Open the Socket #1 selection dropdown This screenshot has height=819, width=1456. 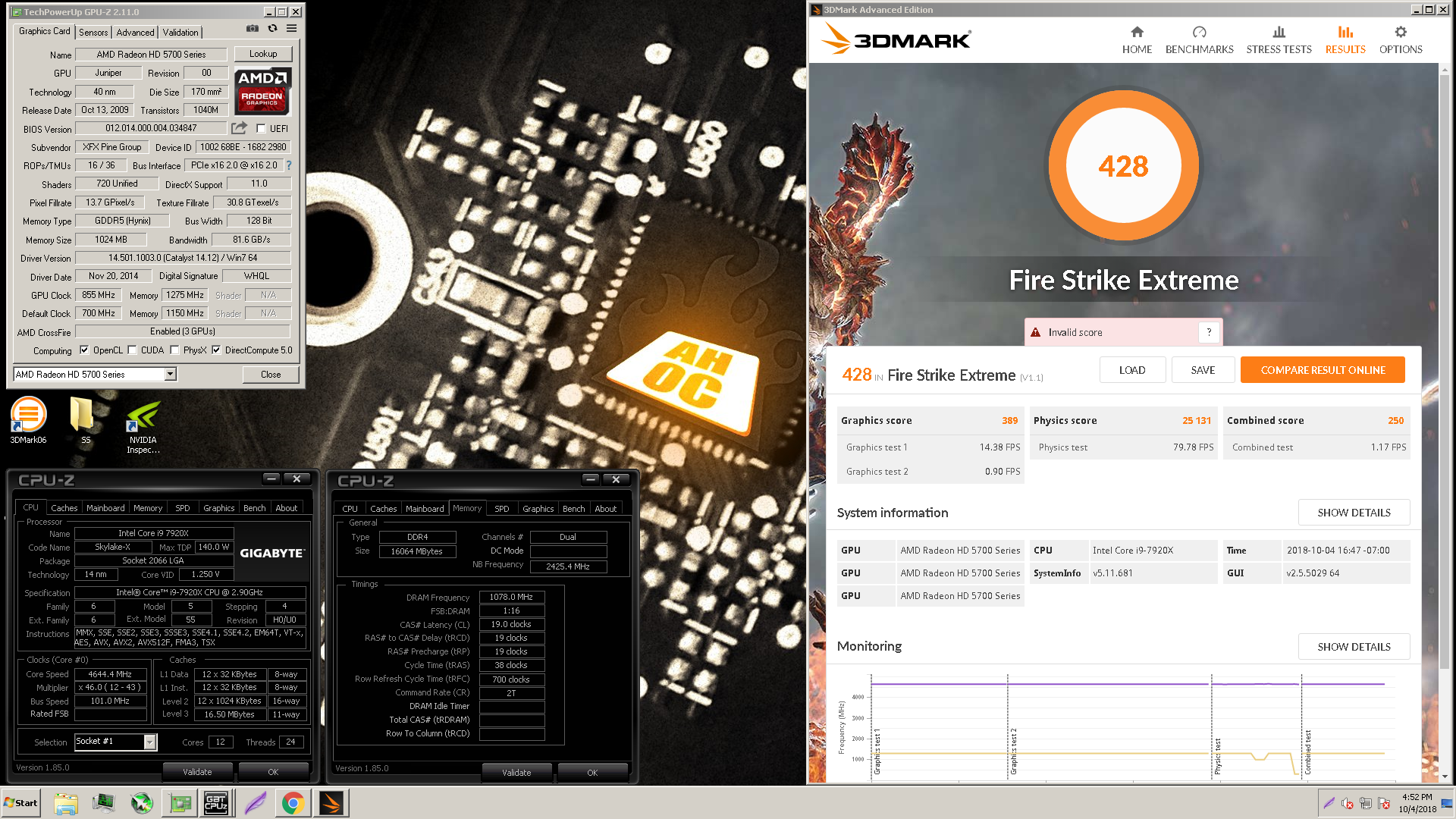[150, 742]
